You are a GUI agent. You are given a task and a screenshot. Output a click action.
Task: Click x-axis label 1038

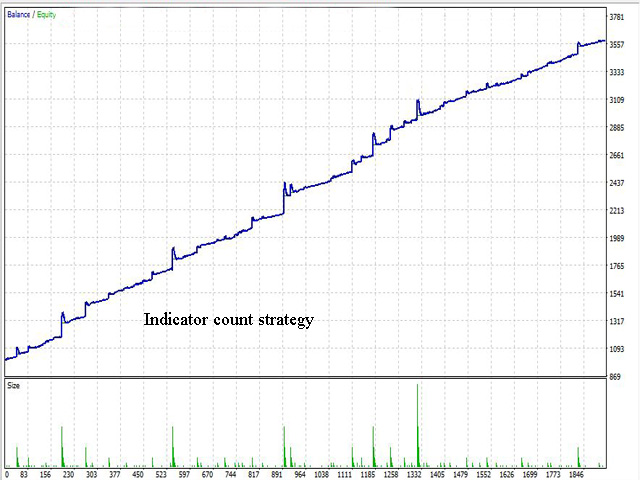[x=322, y=474]
